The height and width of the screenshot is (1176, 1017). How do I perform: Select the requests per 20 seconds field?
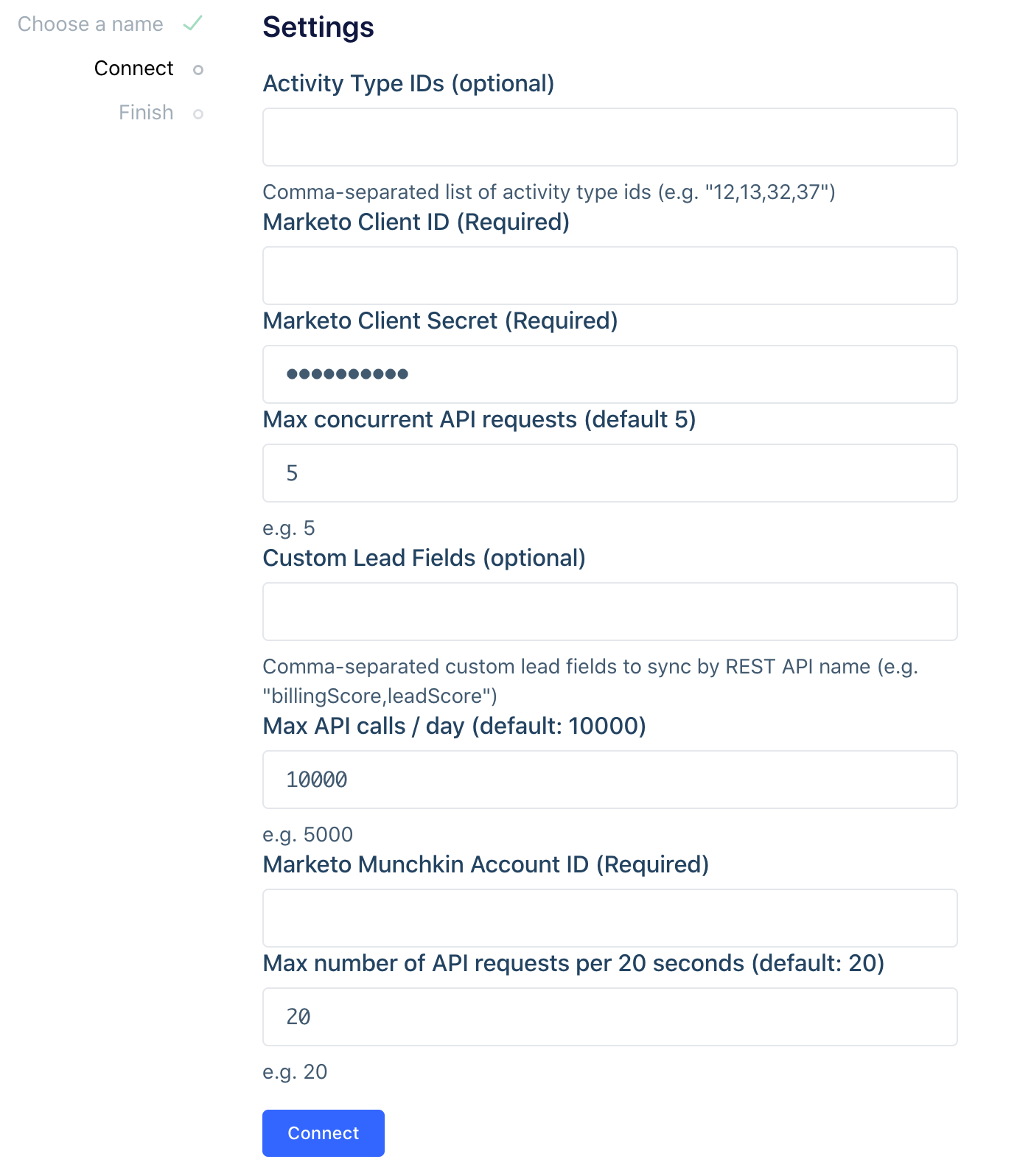tap(609, 1017)
